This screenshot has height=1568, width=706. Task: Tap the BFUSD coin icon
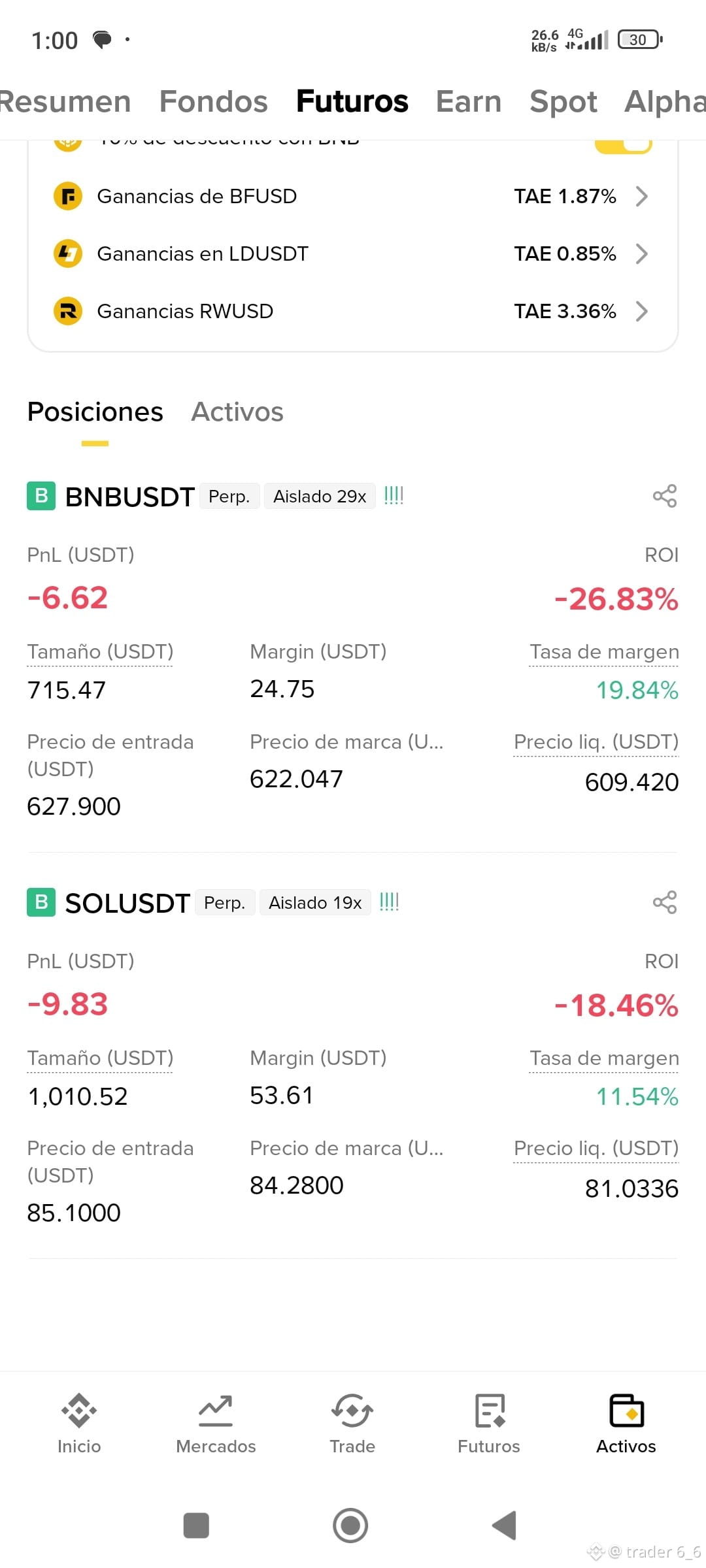(x=68, y=196)
